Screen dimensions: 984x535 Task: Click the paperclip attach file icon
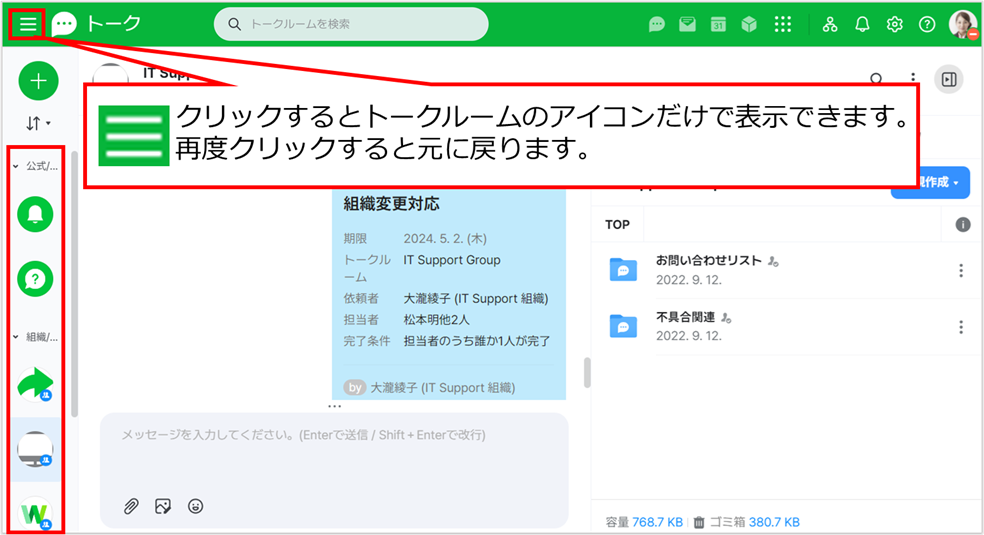tap(131, 506)
